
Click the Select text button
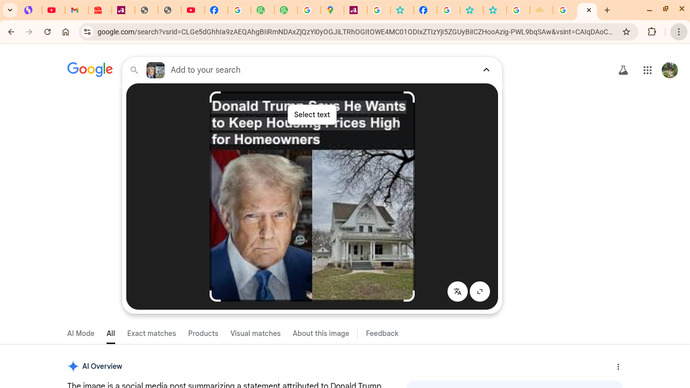(x=312, y=115)
